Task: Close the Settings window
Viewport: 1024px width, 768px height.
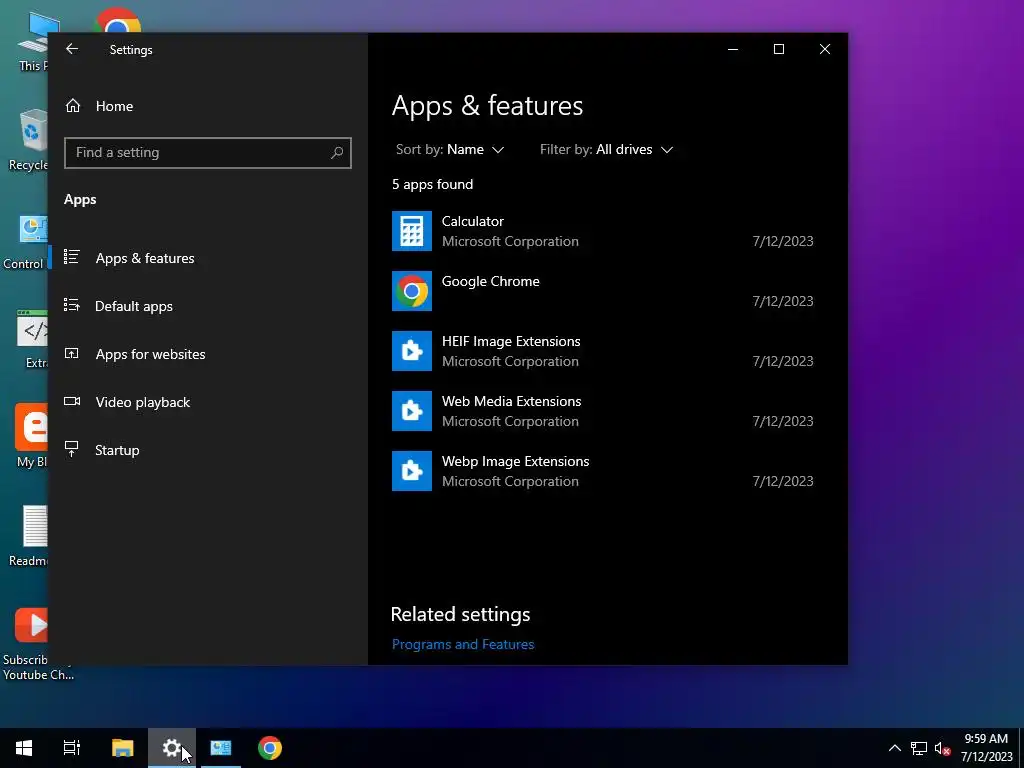Action: click(825, 49)
